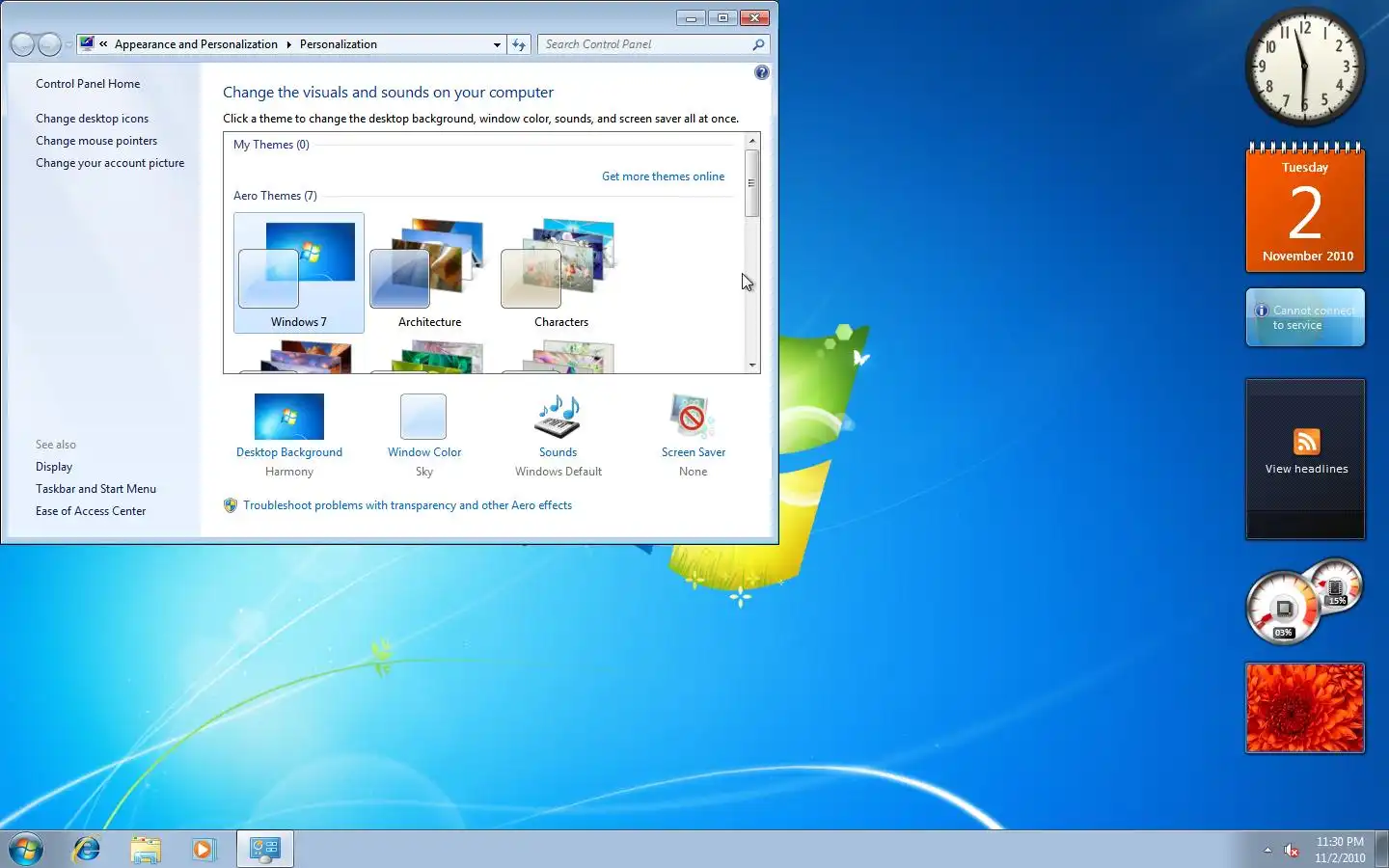Screen dimensions: 1389x868
Task: Click the memory usage small dial gadget
Action: [1336, 586]
